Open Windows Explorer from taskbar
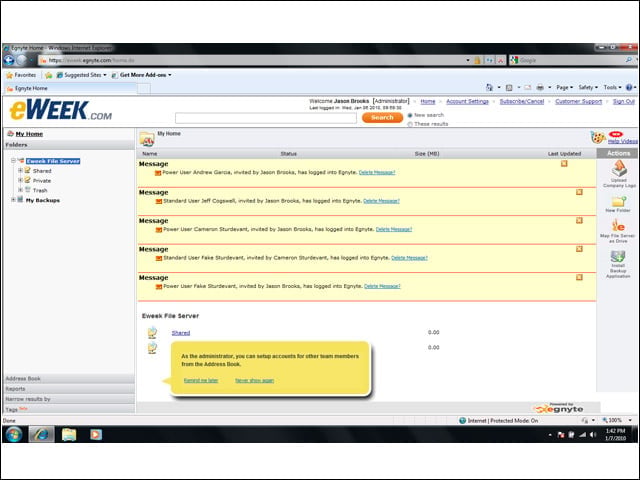This screenshot has height=480, width=640. click(69, 434)
